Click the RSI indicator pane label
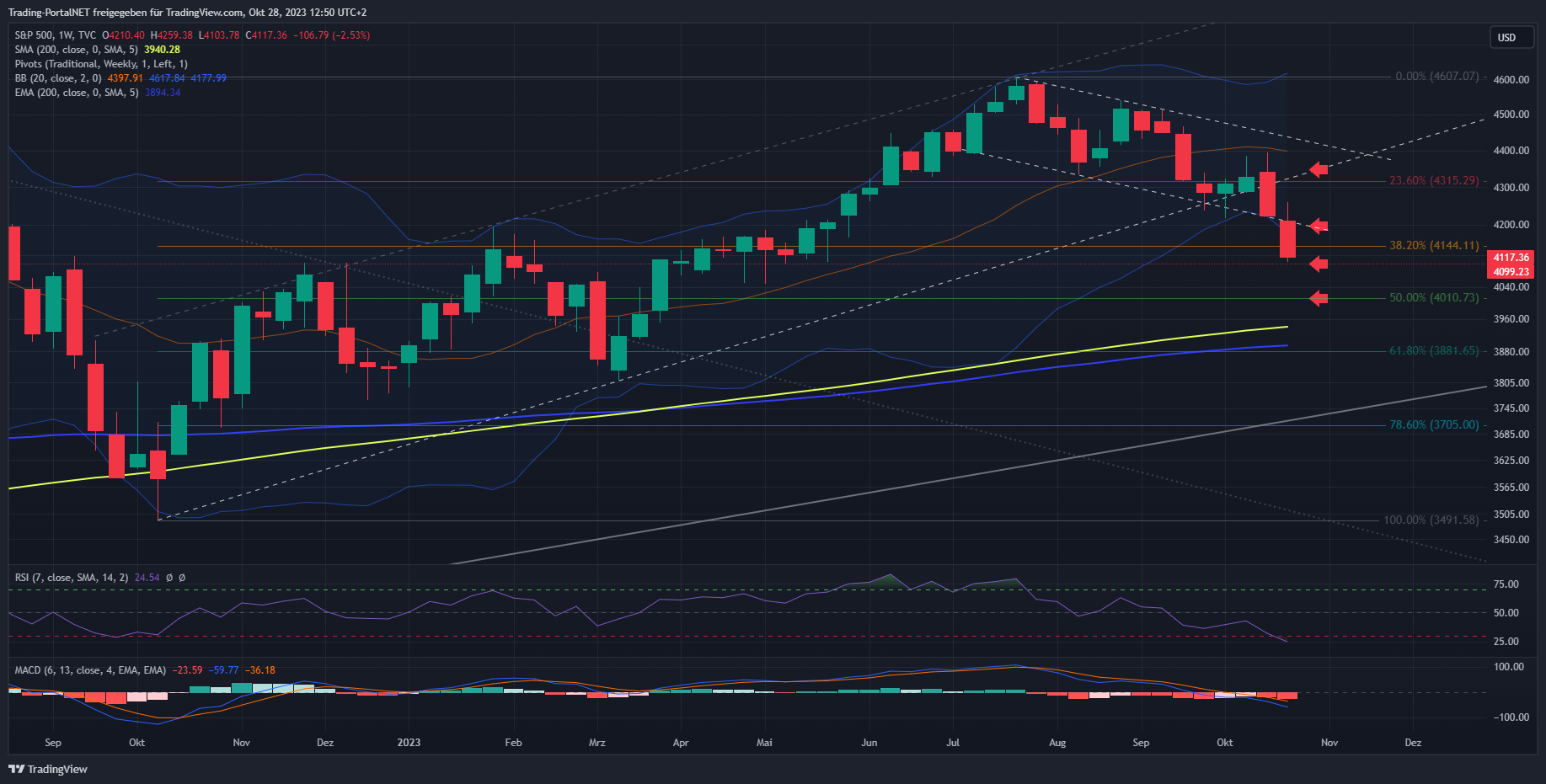The width and height of the screenshot is (1546, 784). (71, 578)
